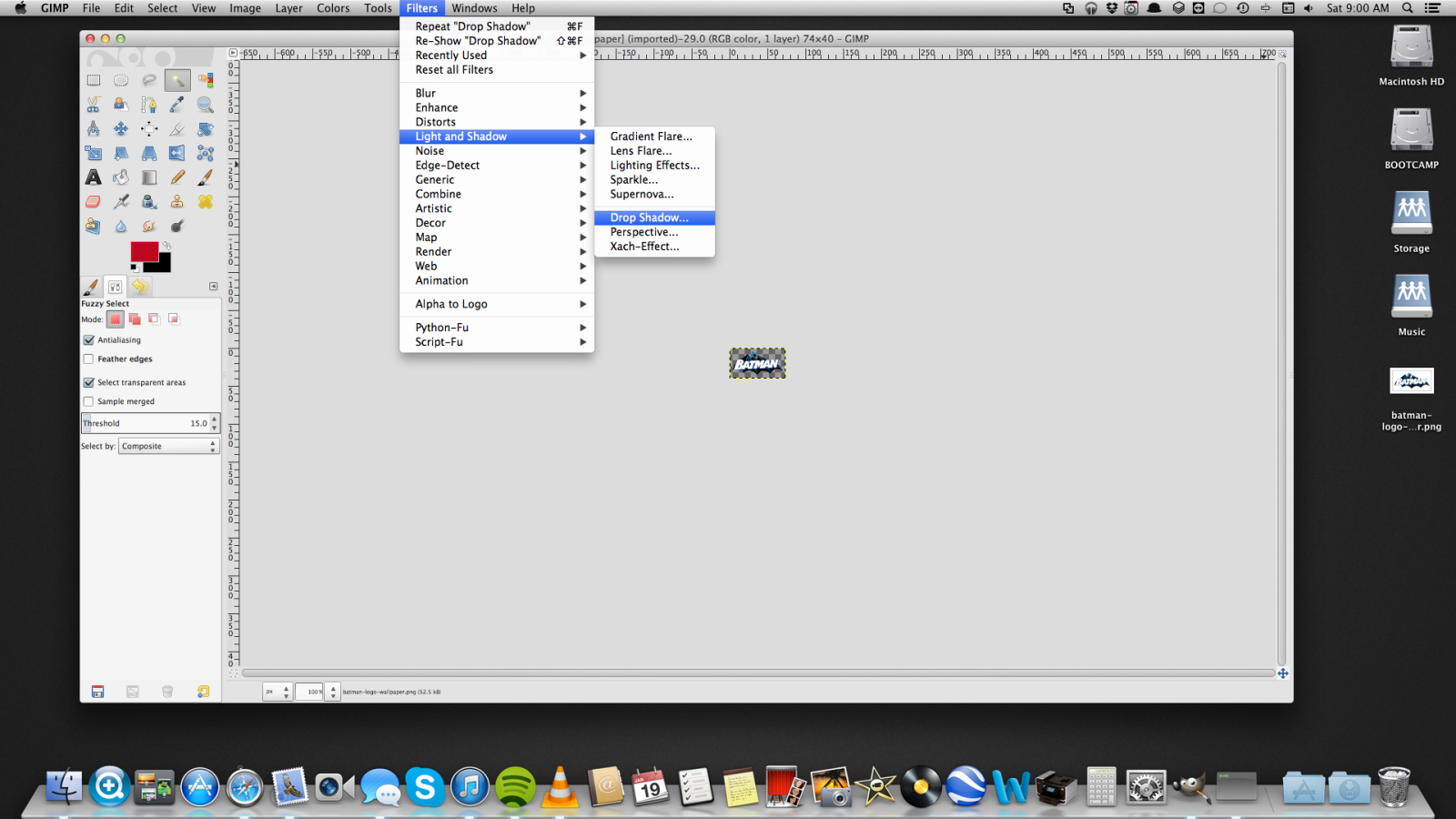
Task: Select the Free Select lasso tool
Action: tap(149, 80)
